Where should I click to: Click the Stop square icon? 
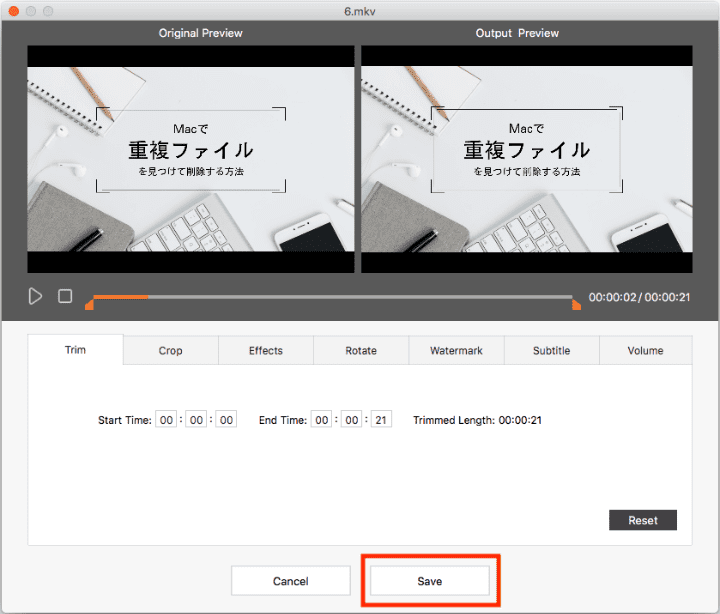pos(65,296)
